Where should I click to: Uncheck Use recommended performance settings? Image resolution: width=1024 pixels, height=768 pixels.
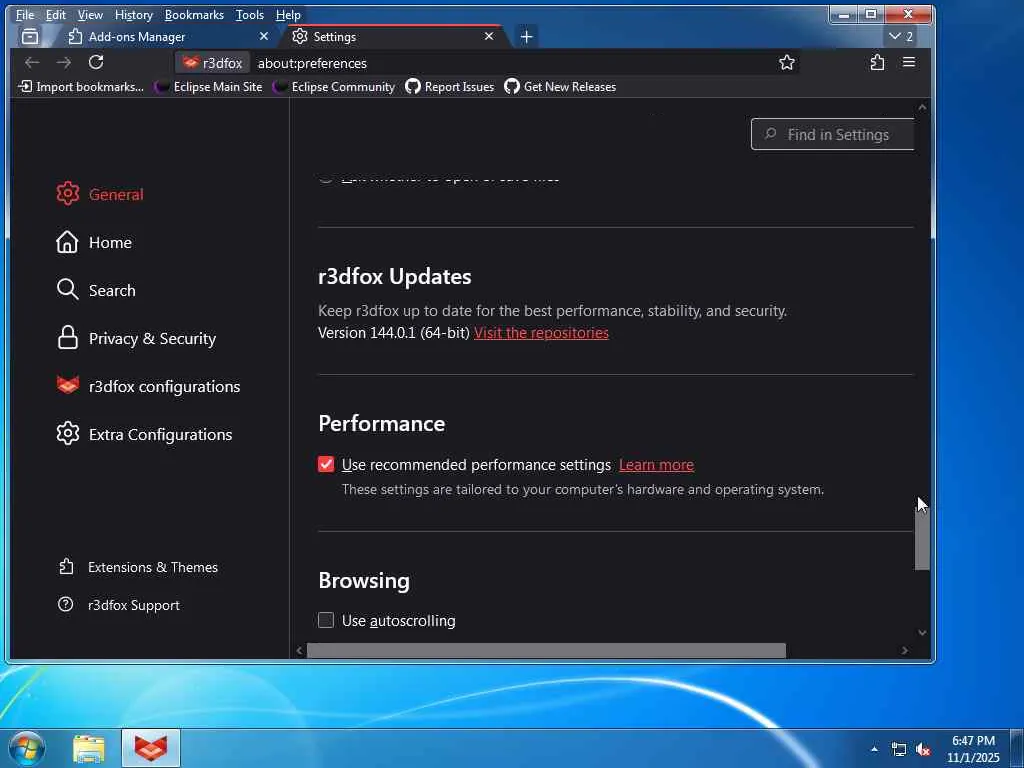[x=326, y=464]
